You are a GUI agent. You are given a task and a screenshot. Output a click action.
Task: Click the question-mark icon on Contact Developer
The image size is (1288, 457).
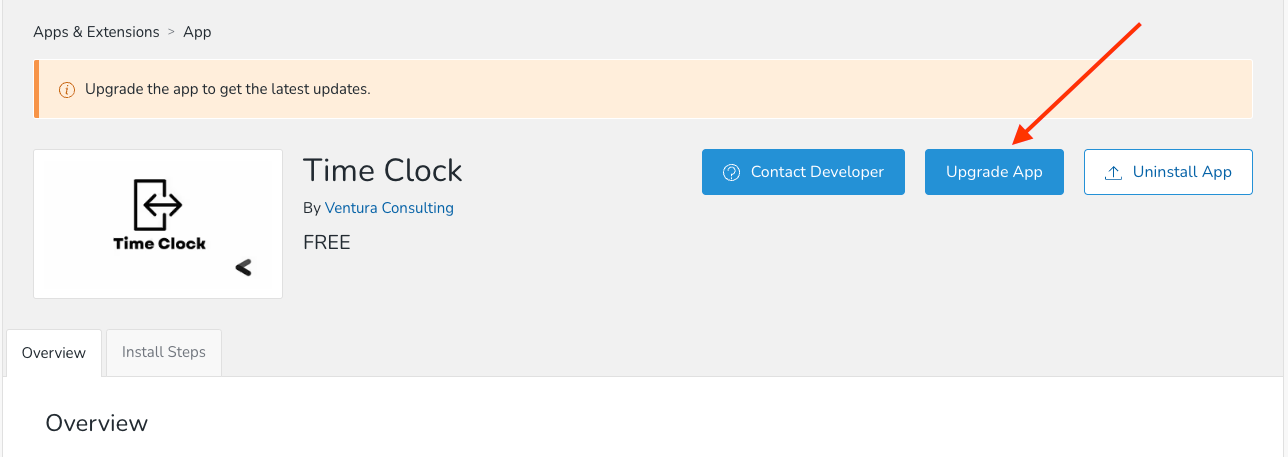(731, 172)
